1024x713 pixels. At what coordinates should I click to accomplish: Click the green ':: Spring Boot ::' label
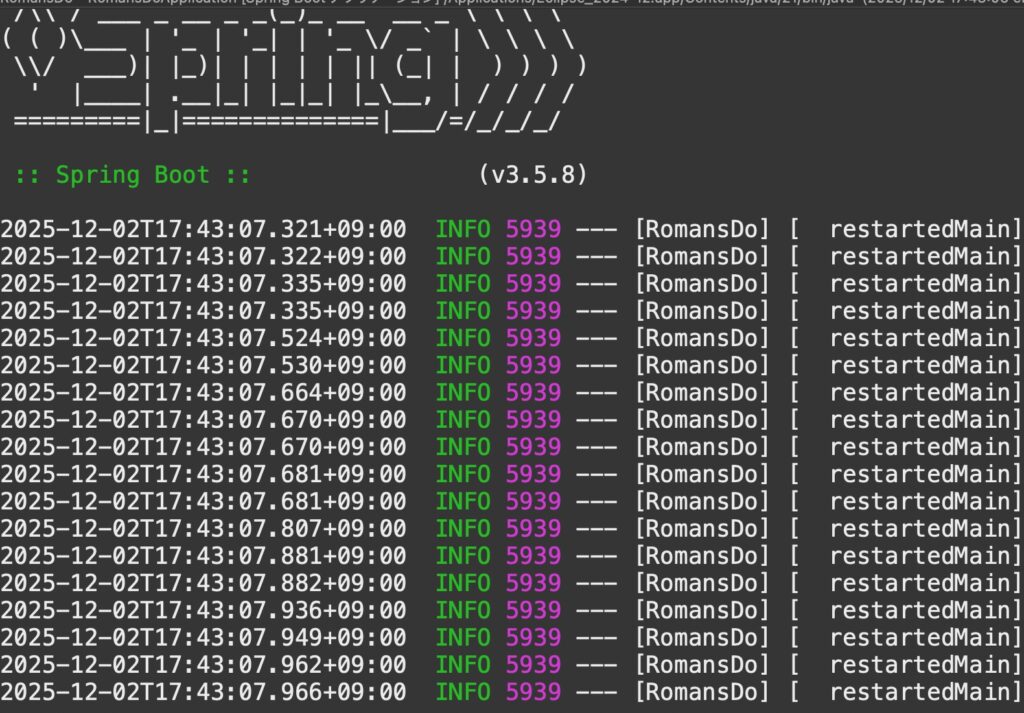(132, 175)
